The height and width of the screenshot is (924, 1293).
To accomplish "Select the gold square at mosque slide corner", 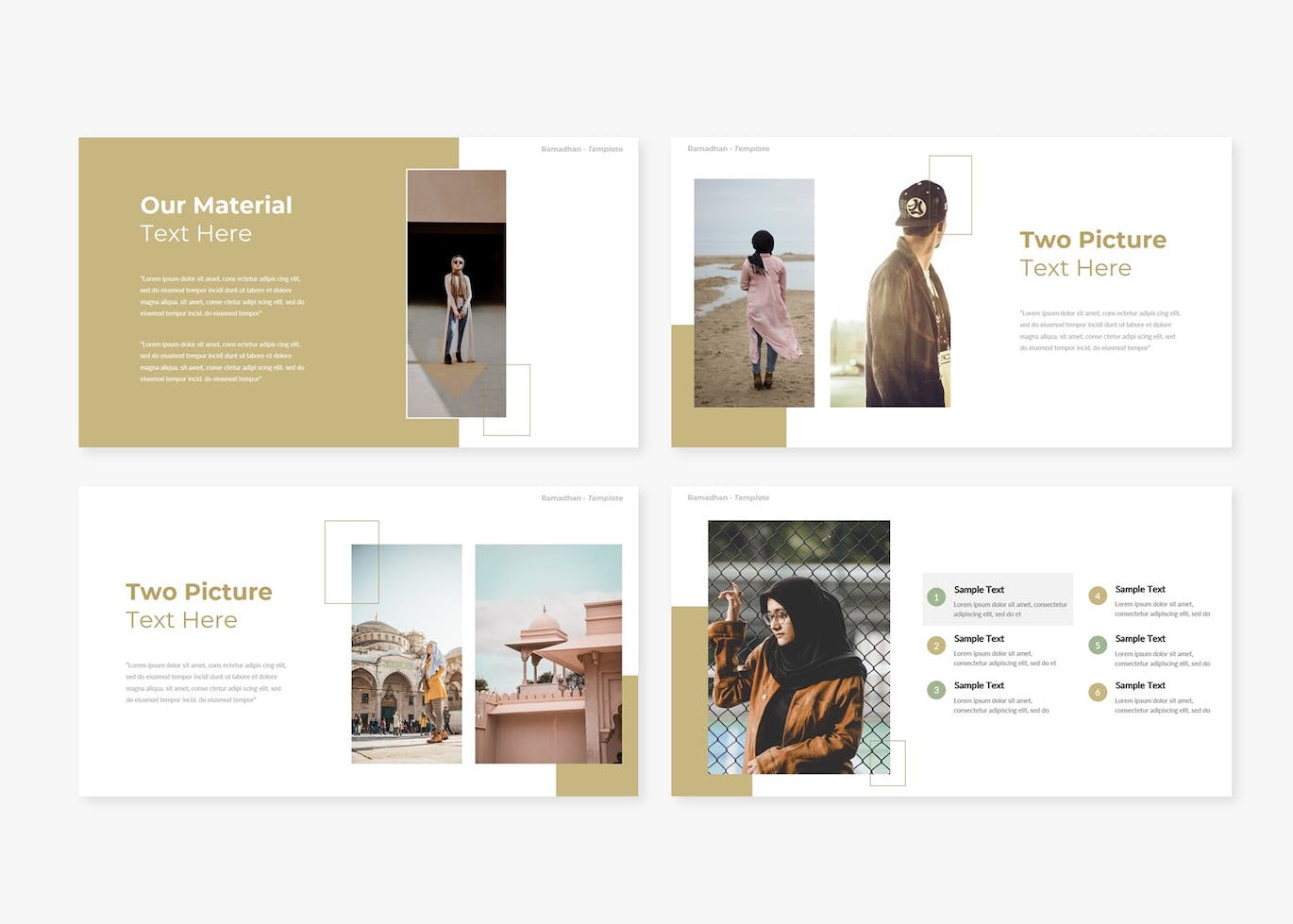I will click(596, 780).
